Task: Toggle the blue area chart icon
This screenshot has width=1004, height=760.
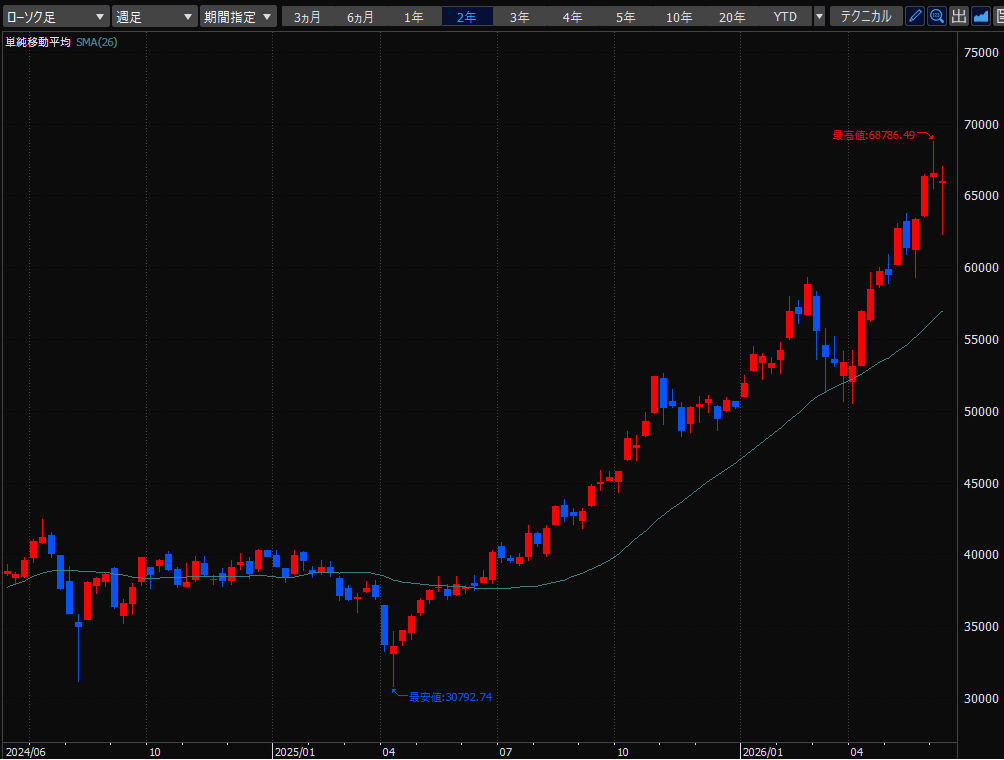Action: pos(980,16)
